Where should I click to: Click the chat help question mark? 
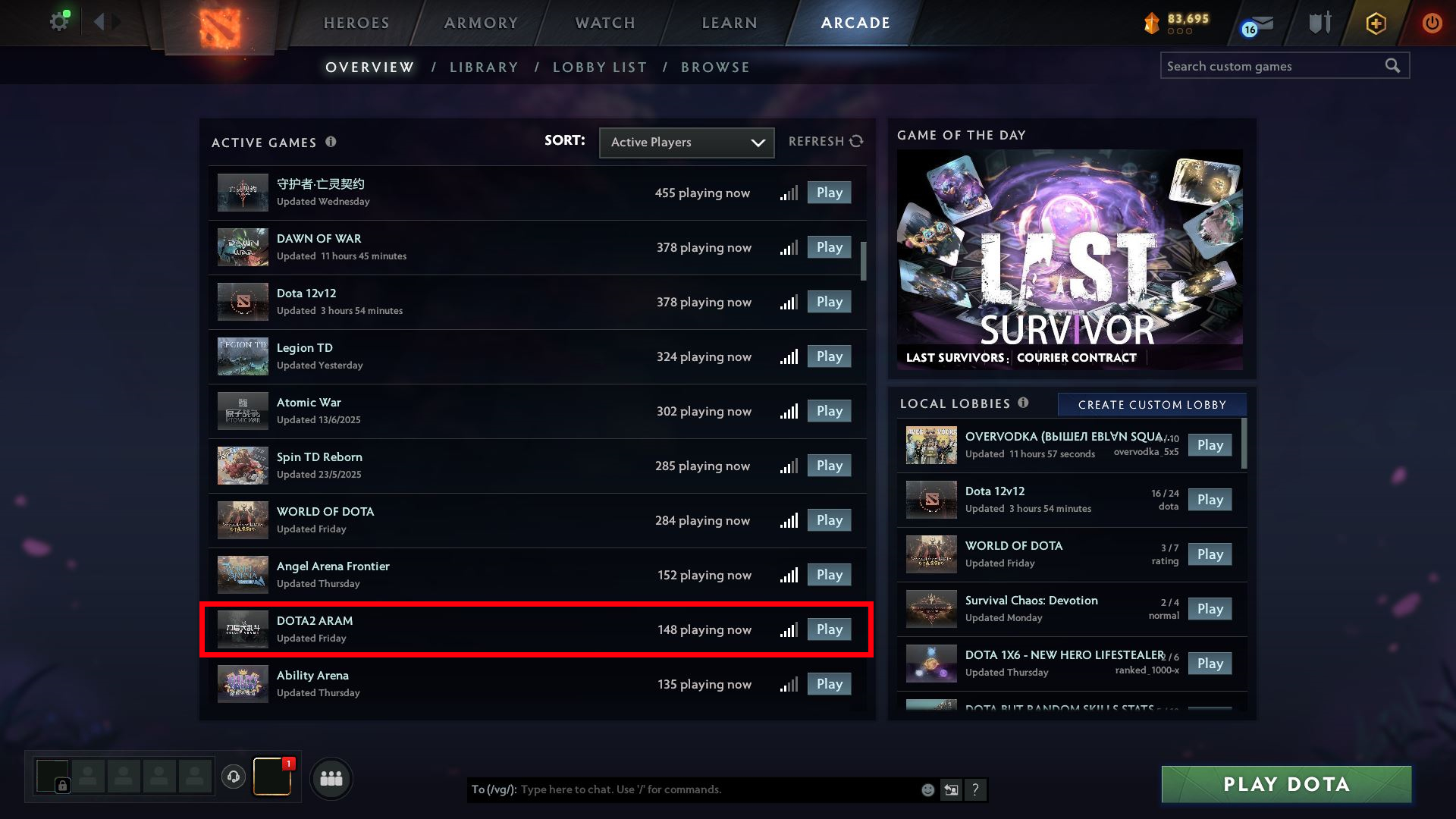pos(975,789)
